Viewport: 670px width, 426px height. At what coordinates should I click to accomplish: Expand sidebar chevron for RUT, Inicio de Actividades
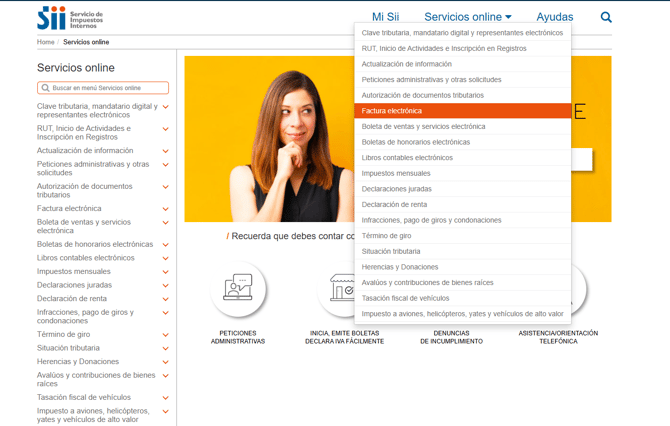pos(166,129)
